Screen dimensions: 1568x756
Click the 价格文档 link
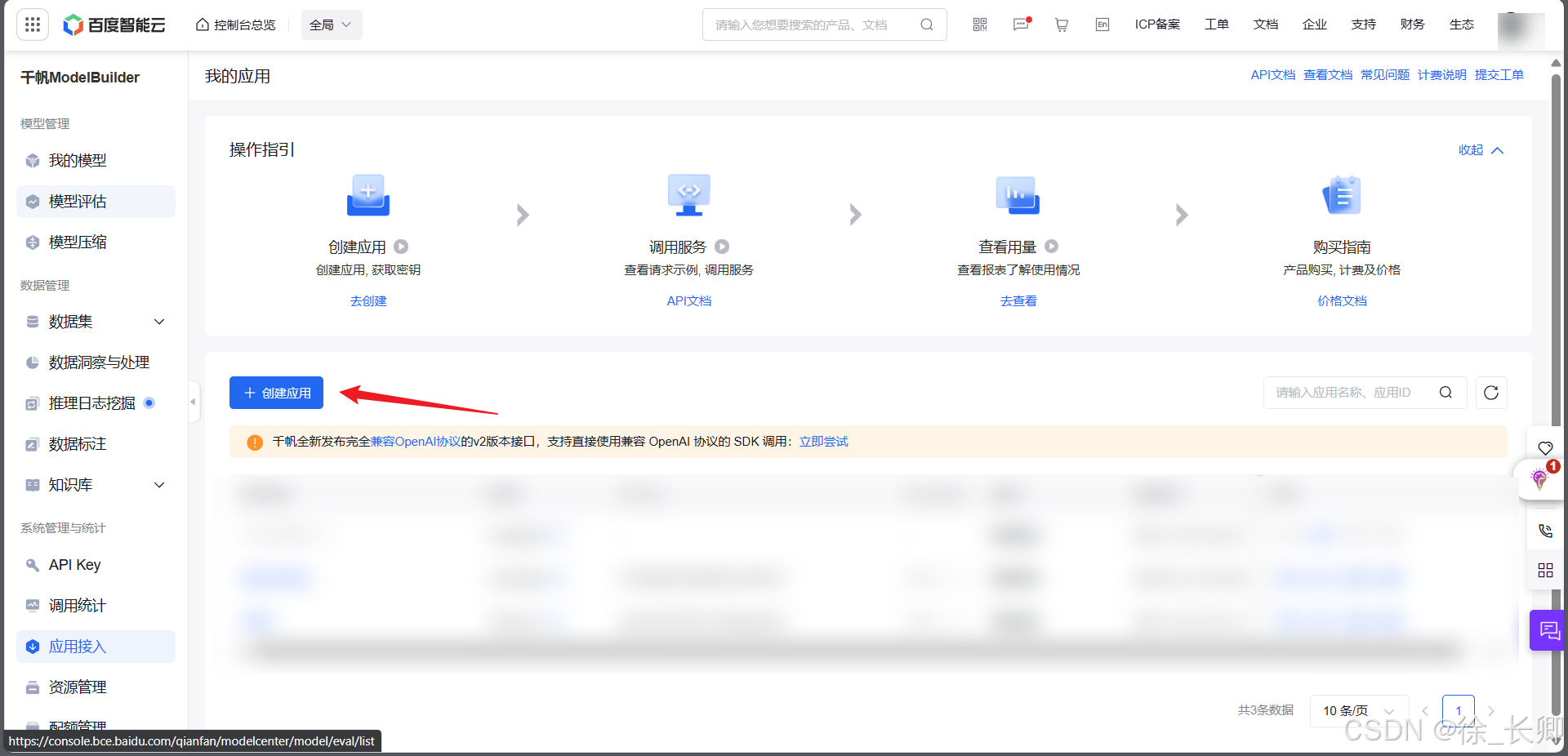tap(1342, 301)
